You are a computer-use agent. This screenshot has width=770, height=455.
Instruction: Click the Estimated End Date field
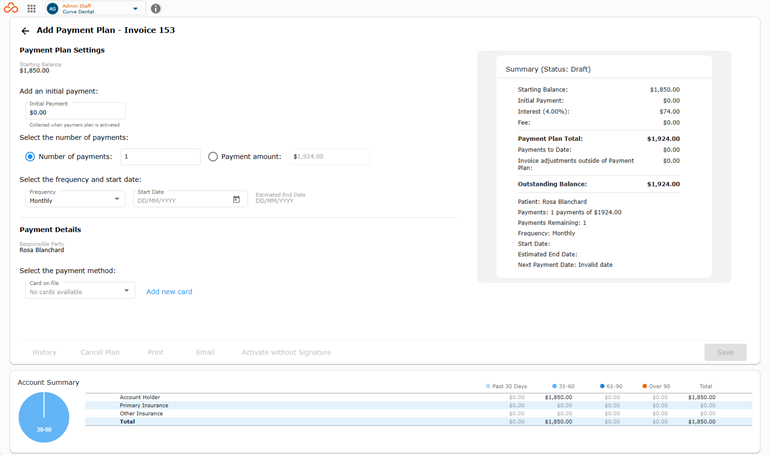click(280, 198)
